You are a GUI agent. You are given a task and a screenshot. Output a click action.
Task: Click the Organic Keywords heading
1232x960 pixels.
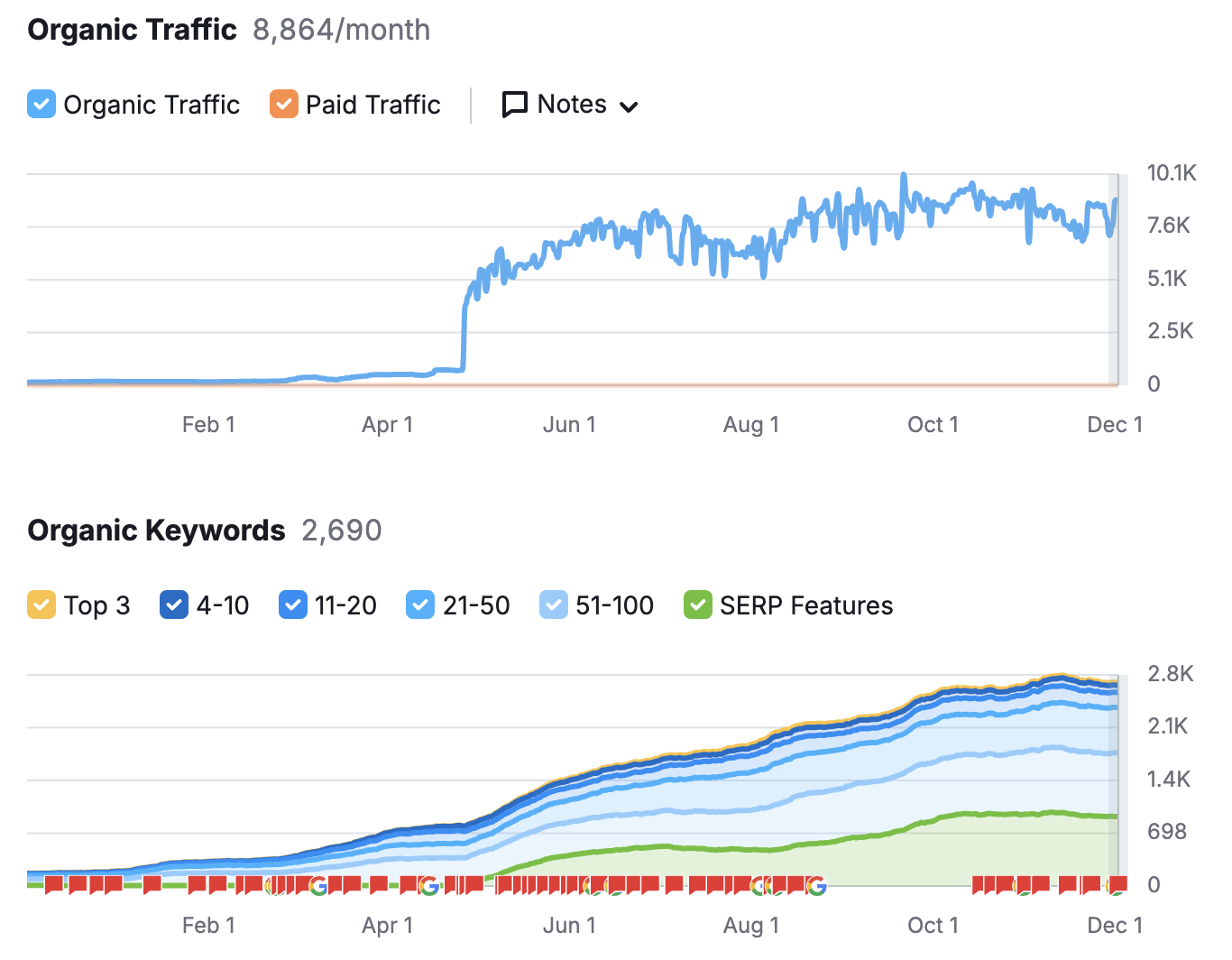pos(157,531)
